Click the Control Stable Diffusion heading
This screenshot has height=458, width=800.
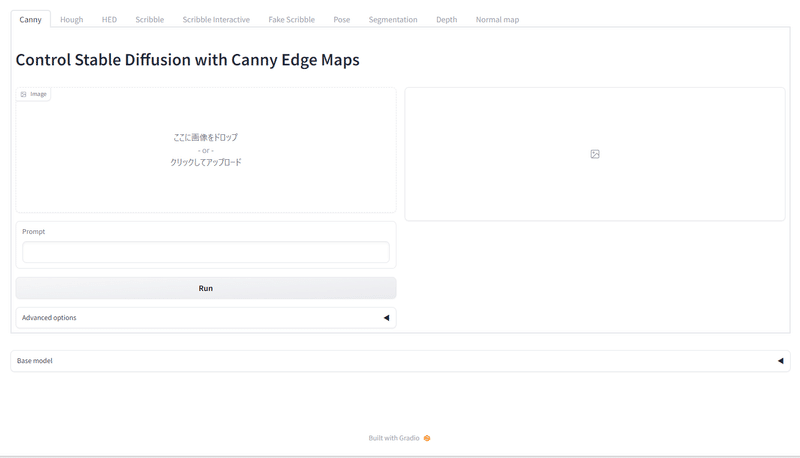pyautogui.click(x=187, y=60)
